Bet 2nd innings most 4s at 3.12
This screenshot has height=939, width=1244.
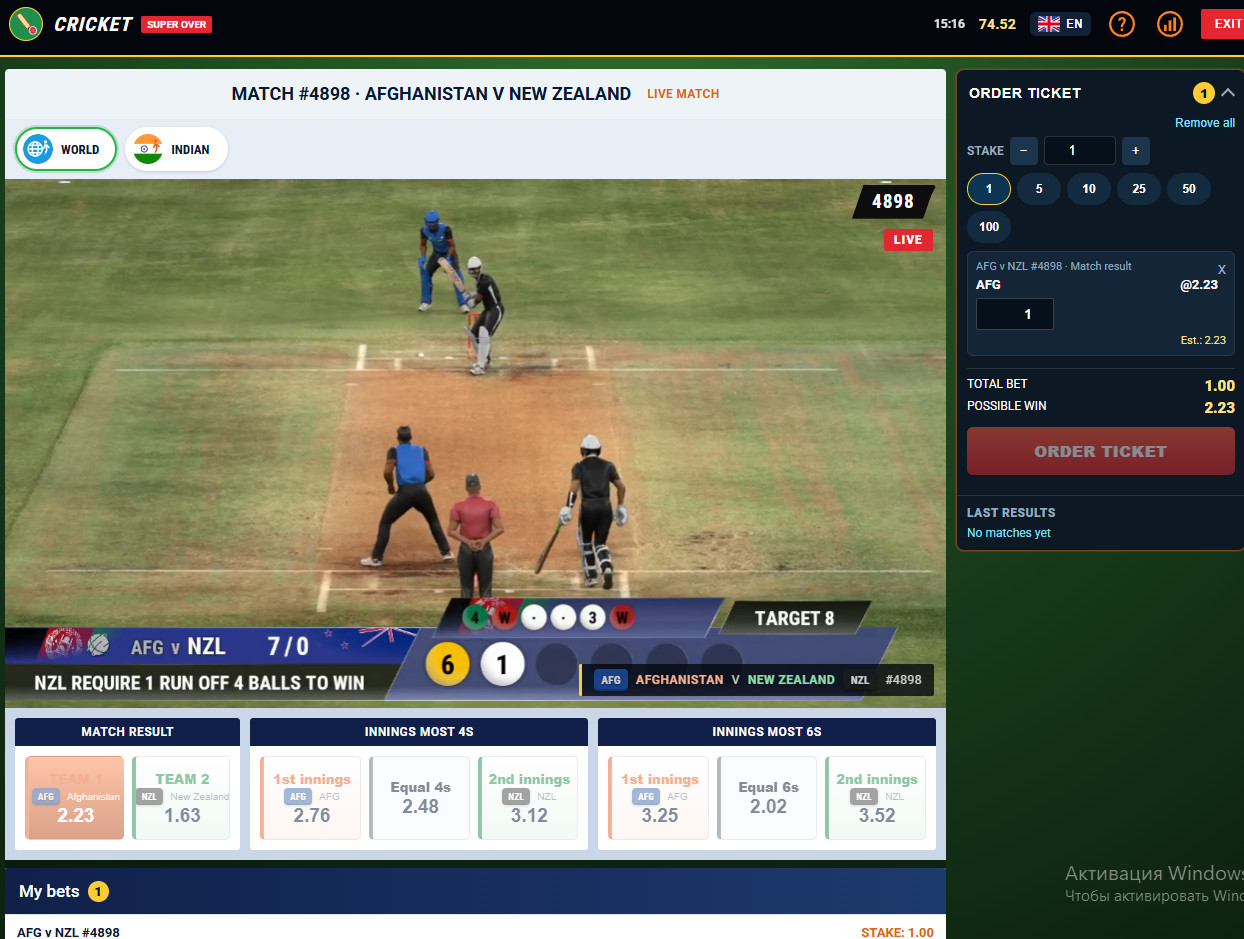coord(528,798)
